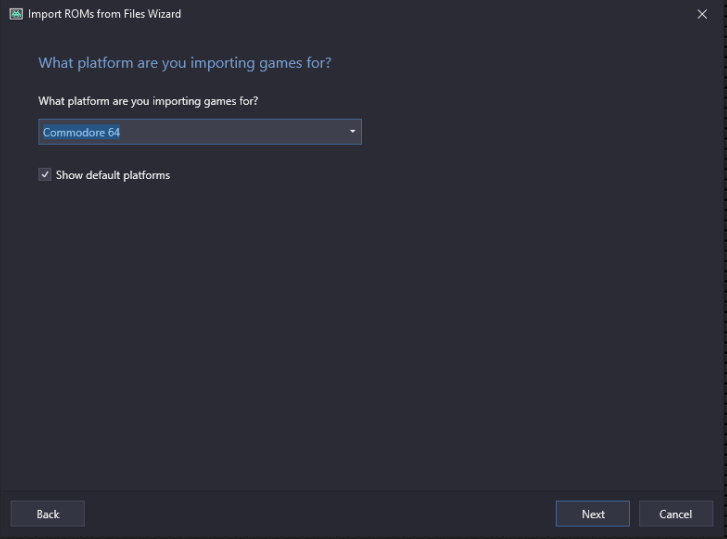Toggle the checkmark box beside Show default platforms

[45, 175]
